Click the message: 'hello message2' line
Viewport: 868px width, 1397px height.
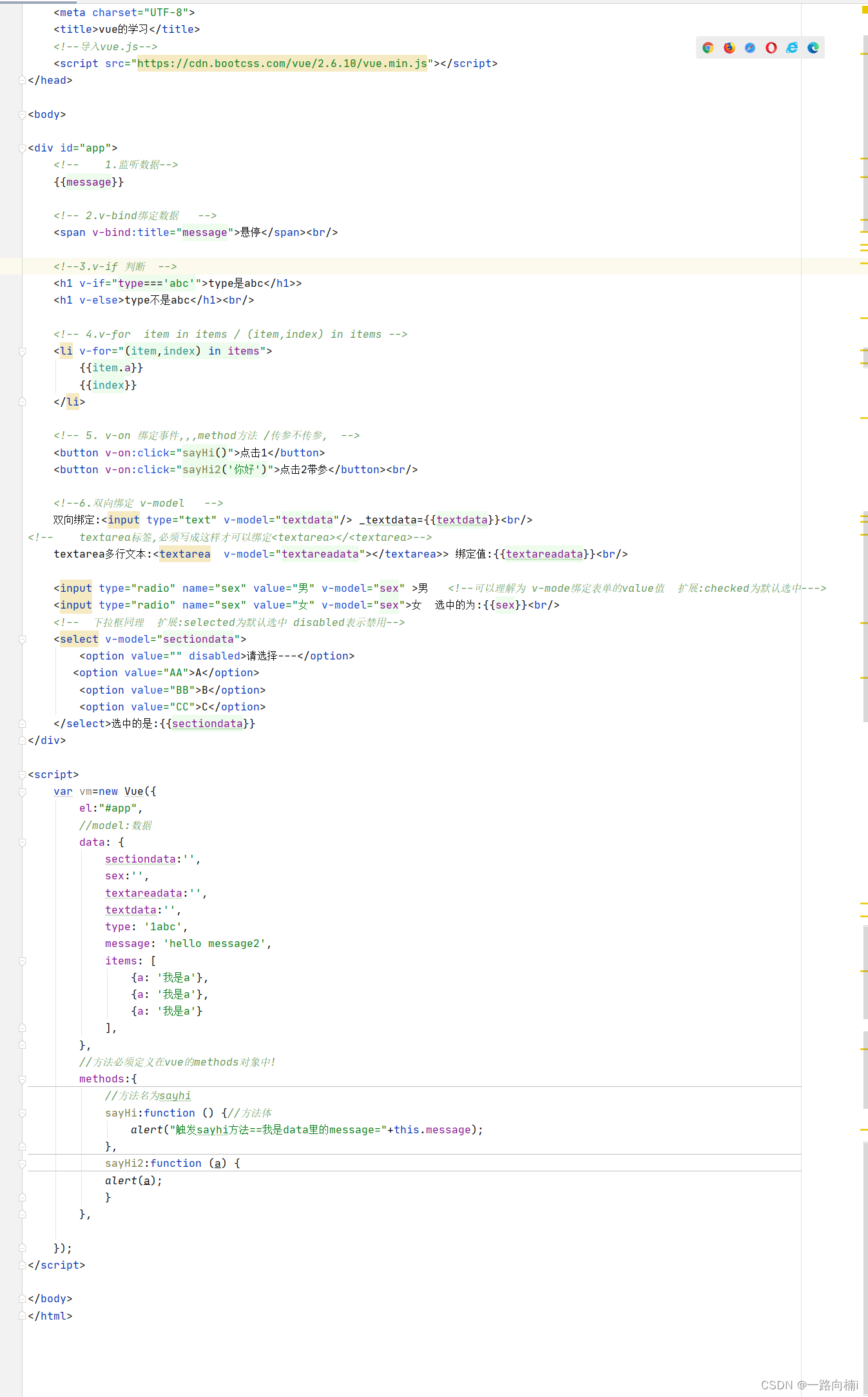tap(188, 943)
